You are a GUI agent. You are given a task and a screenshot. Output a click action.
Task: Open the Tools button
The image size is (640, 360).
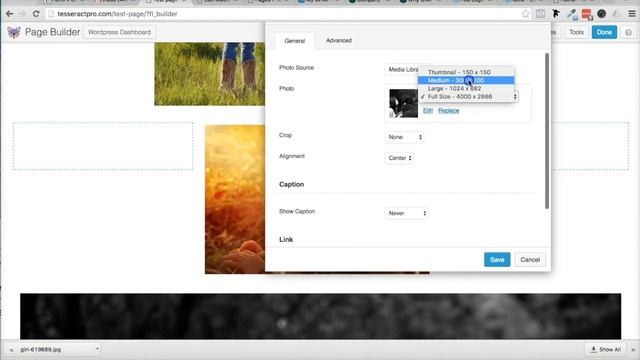click(576, 32)
